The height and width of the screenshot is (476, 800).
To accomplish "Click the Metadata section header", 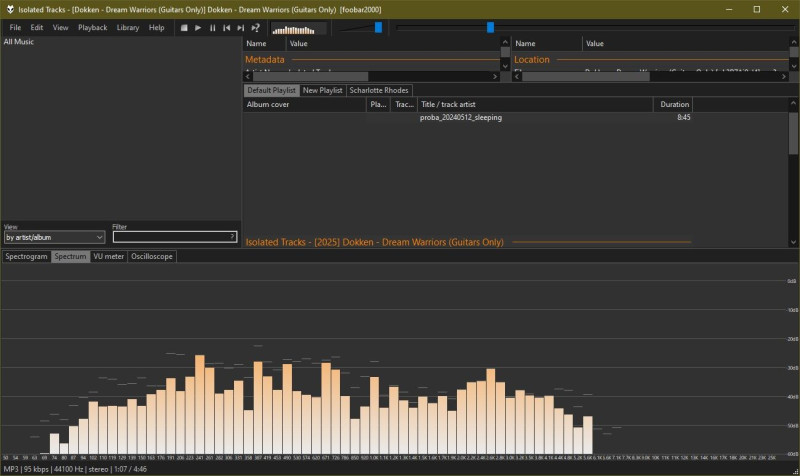I will point(265,60).
